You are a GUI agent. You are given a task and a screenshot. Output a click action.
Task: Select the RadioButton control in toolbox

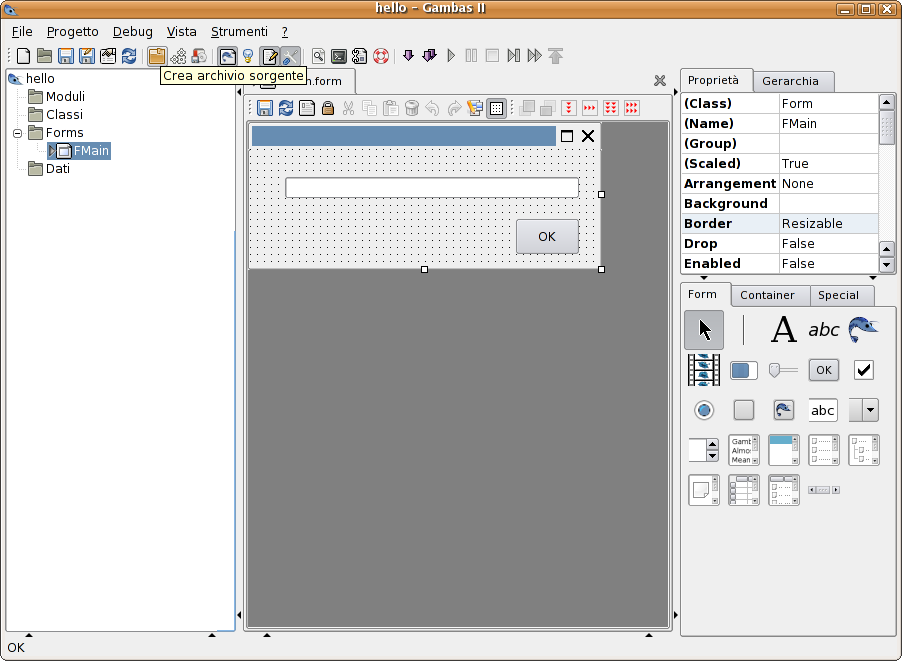[704, 410]
